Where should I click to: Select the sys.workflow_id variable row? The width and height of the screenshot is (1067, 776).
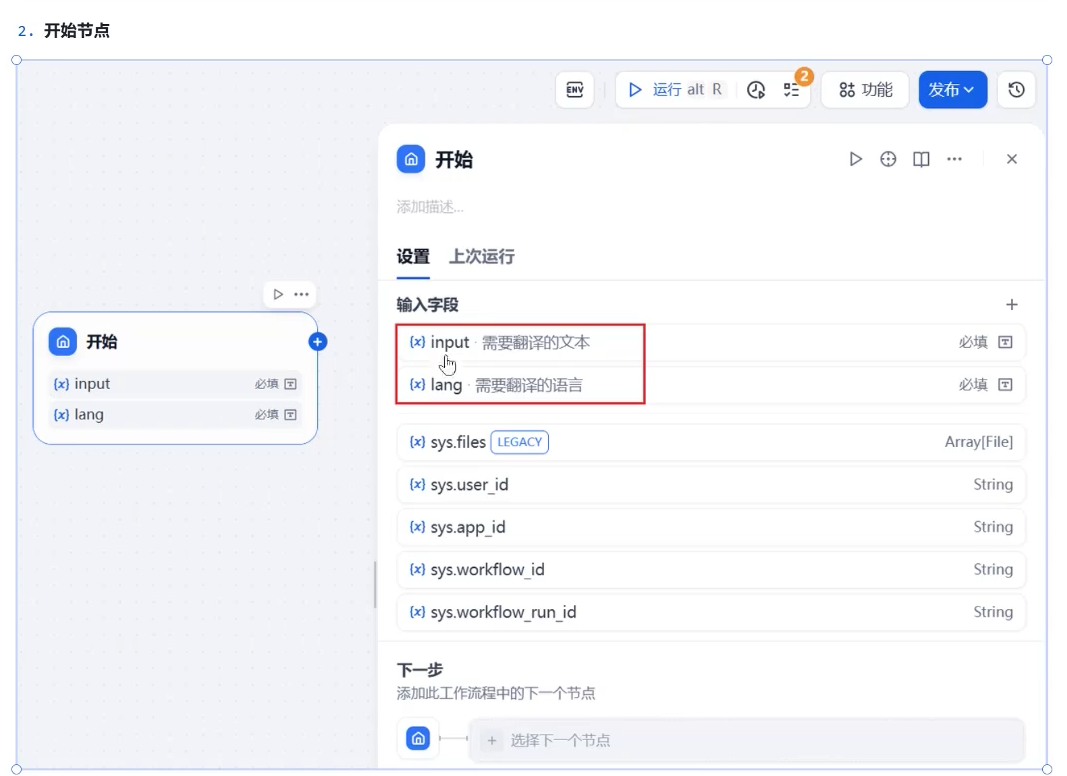pos(711,570)
